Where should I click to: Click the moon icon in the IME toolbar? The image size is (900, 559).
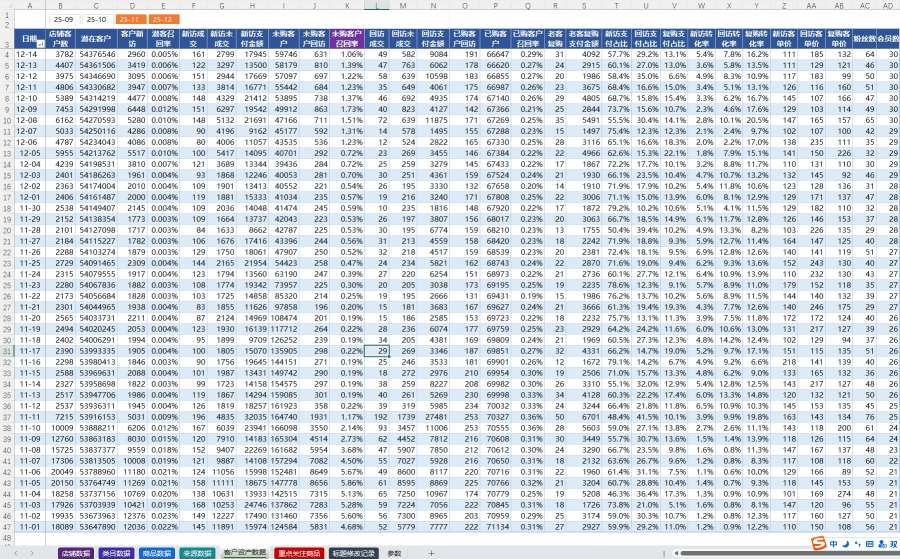(847, 543)
